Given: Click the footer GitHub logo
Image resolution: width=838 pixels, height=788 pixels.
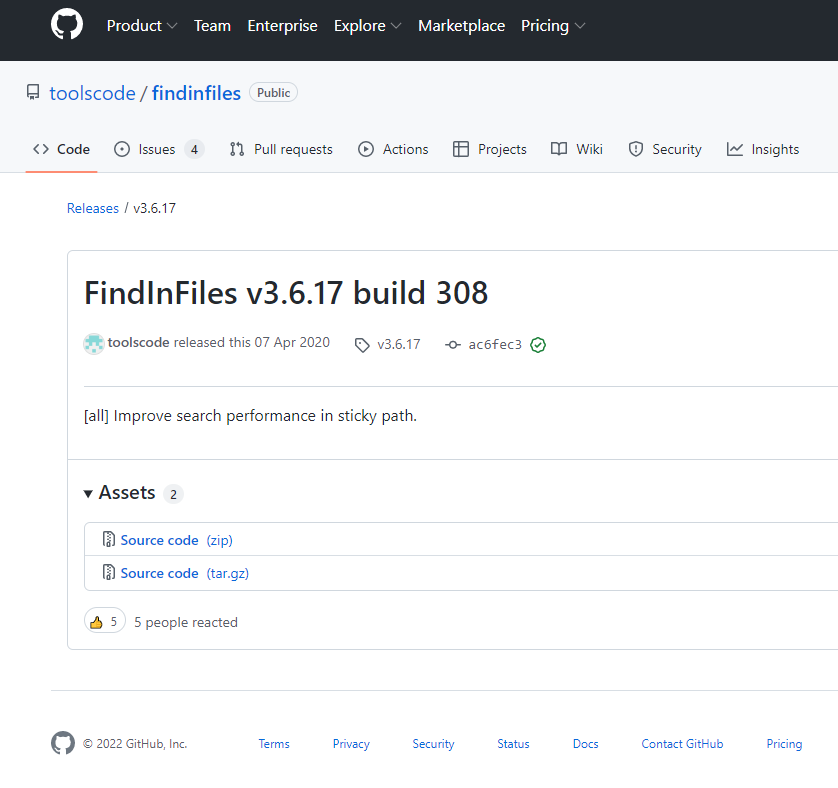Looking at the screenshot, I should 63,743.
